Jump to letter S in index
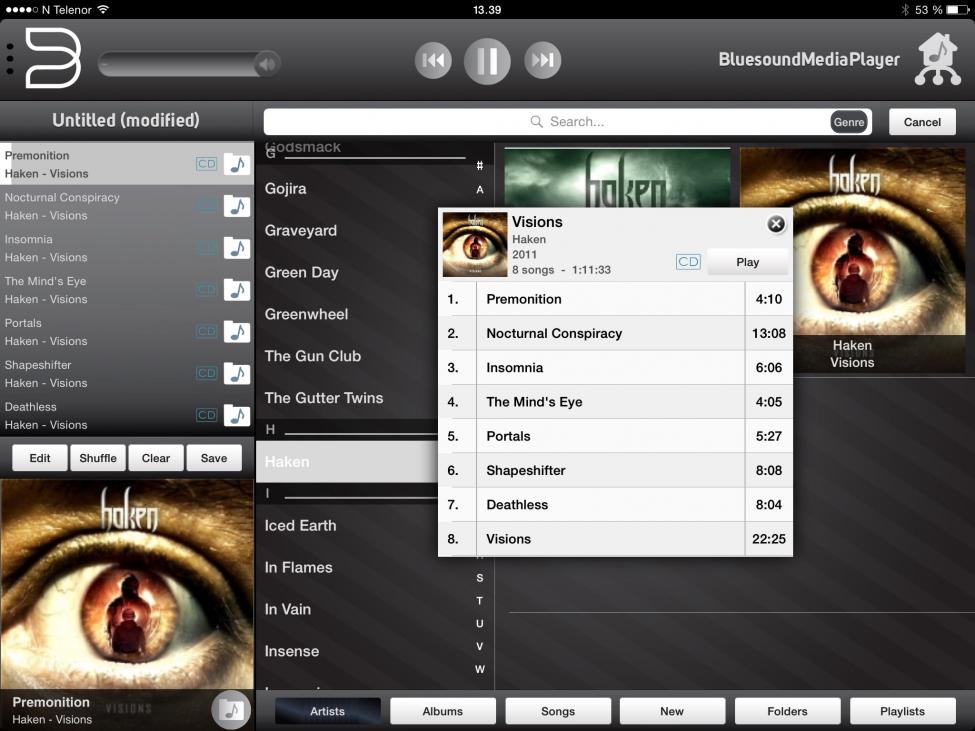Image resolution: width=975 pixels, height=731 pixels. click(479, 578)
